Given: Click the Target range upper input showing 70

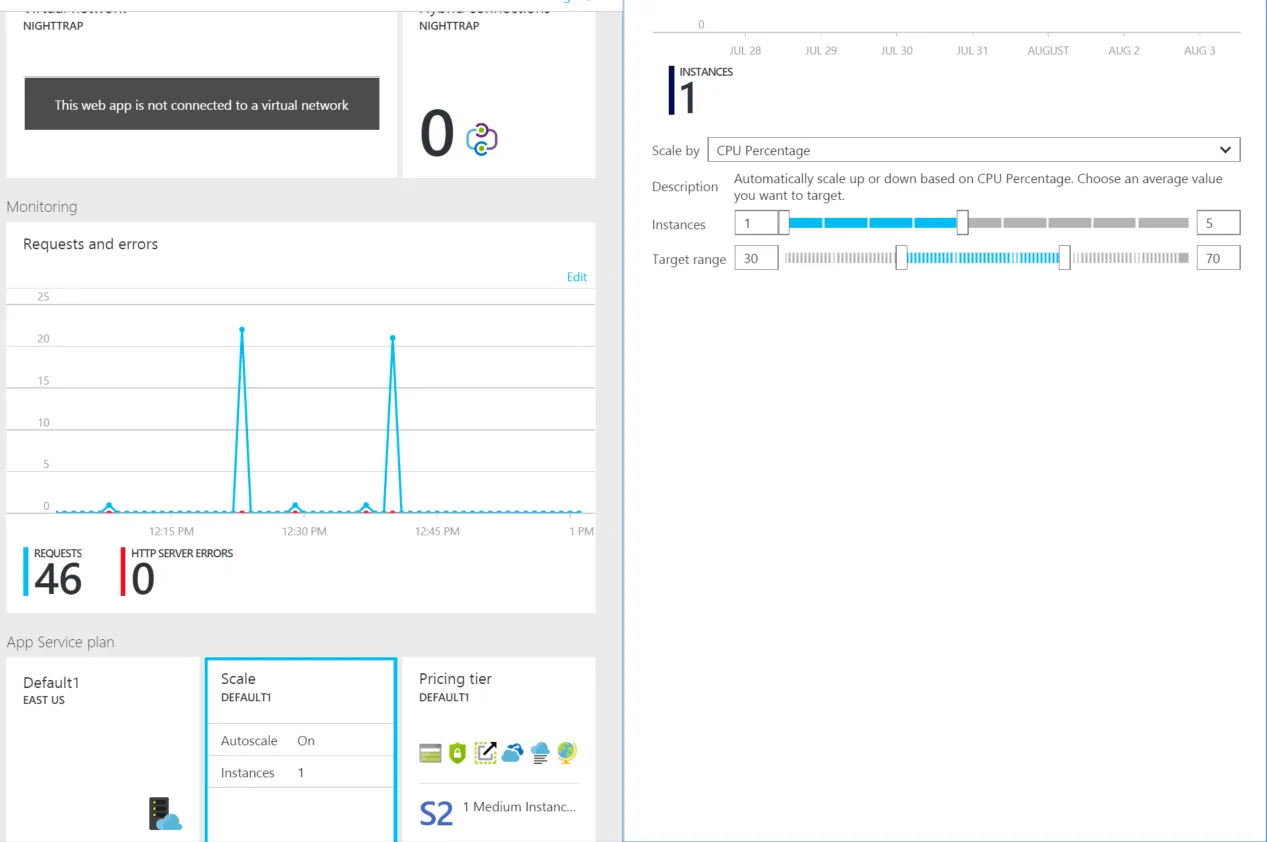Looking at the screenshot, I should [x=1218, y=258].
